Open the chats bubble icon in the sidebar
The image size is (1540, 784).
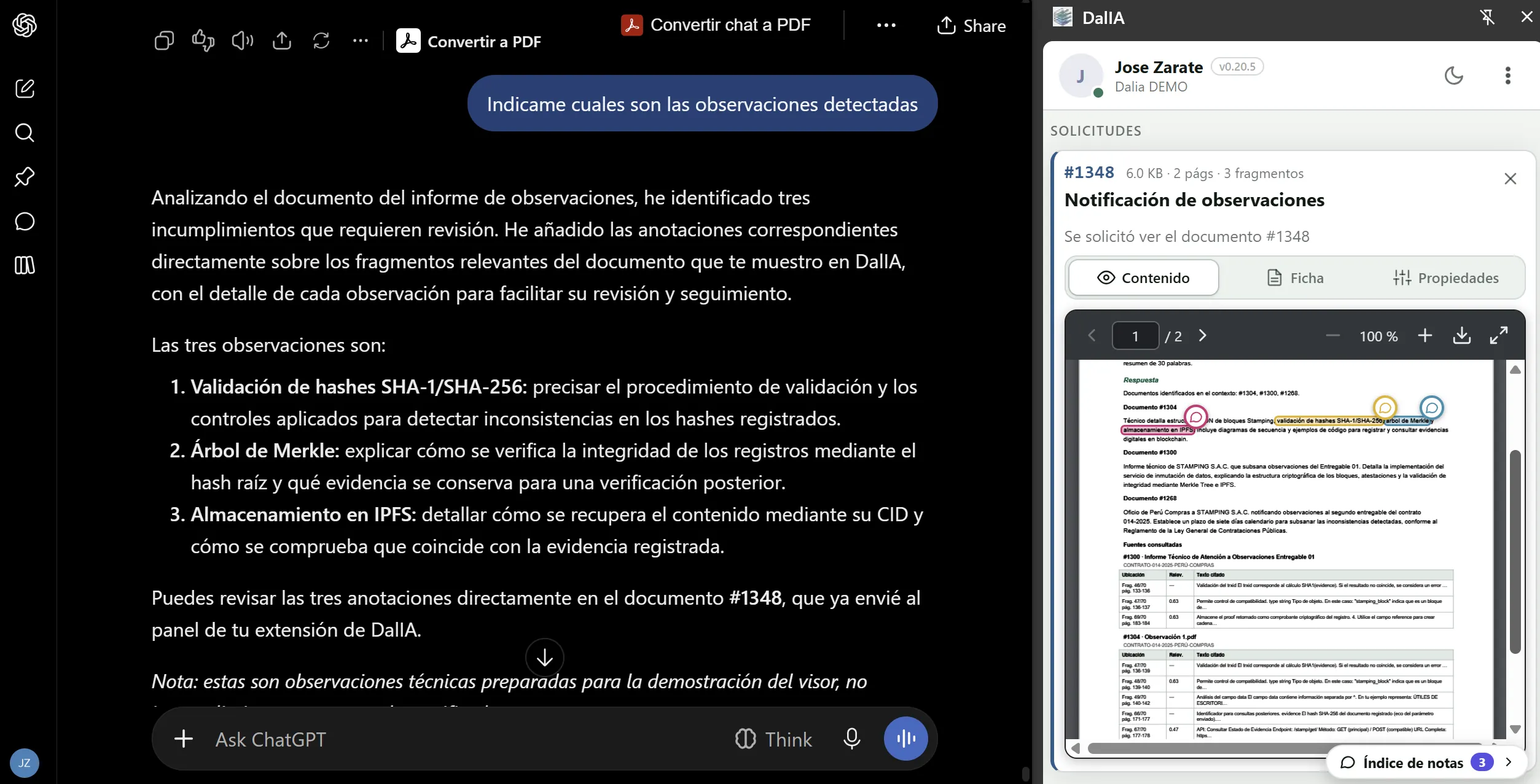[25, 221]
